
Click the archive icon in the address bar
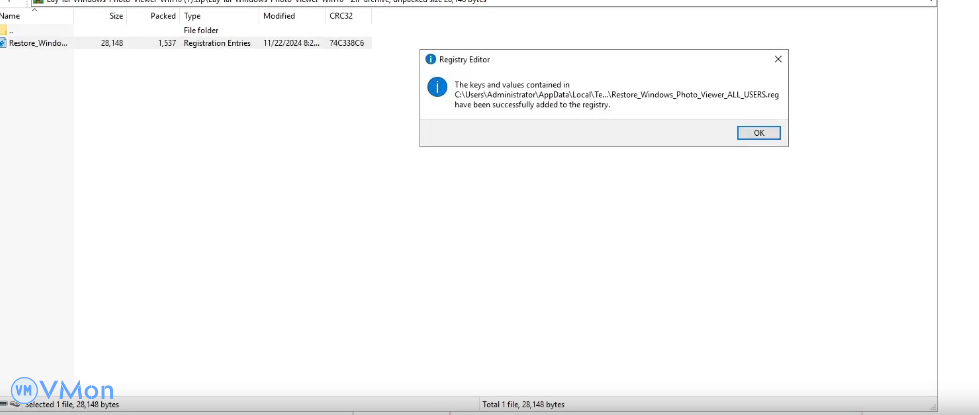37,2
